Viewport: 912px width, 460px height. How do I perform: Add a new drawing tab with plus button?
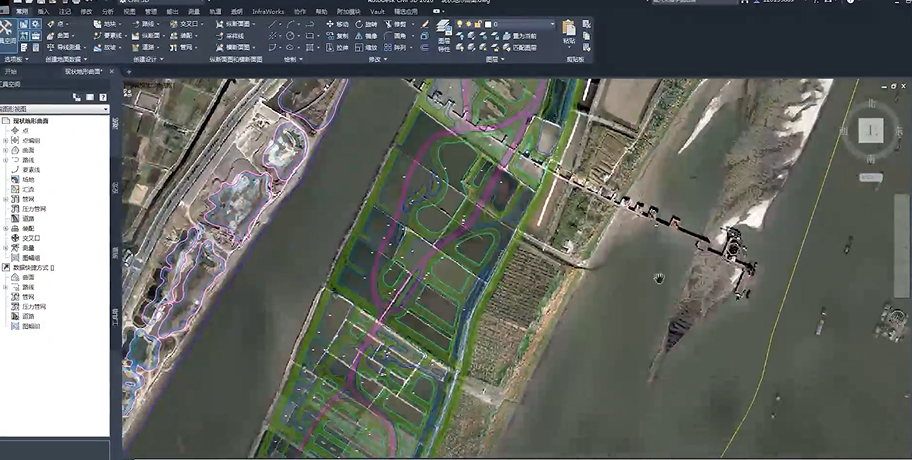(129, 72)
